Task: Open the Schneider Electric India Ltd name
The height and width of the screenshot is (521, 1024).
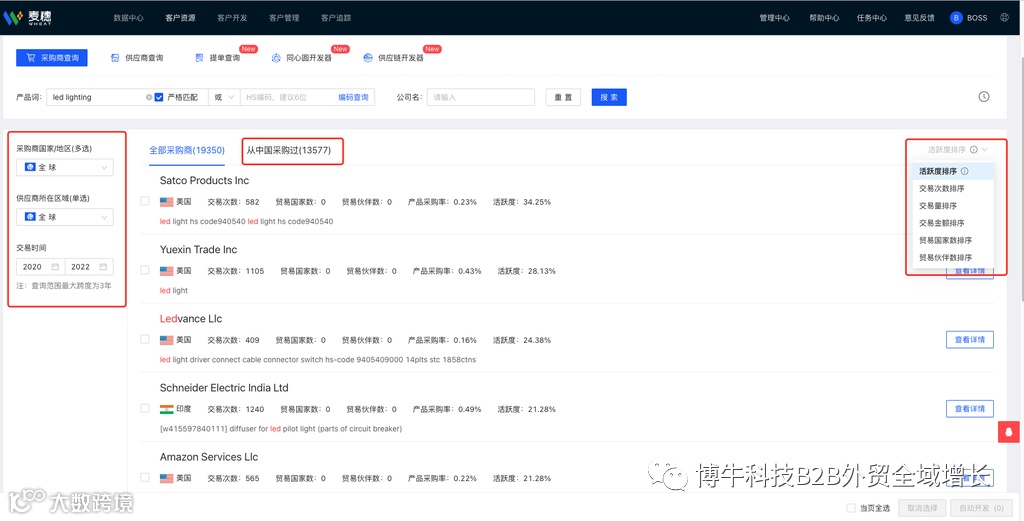Action: click(224, 388)
